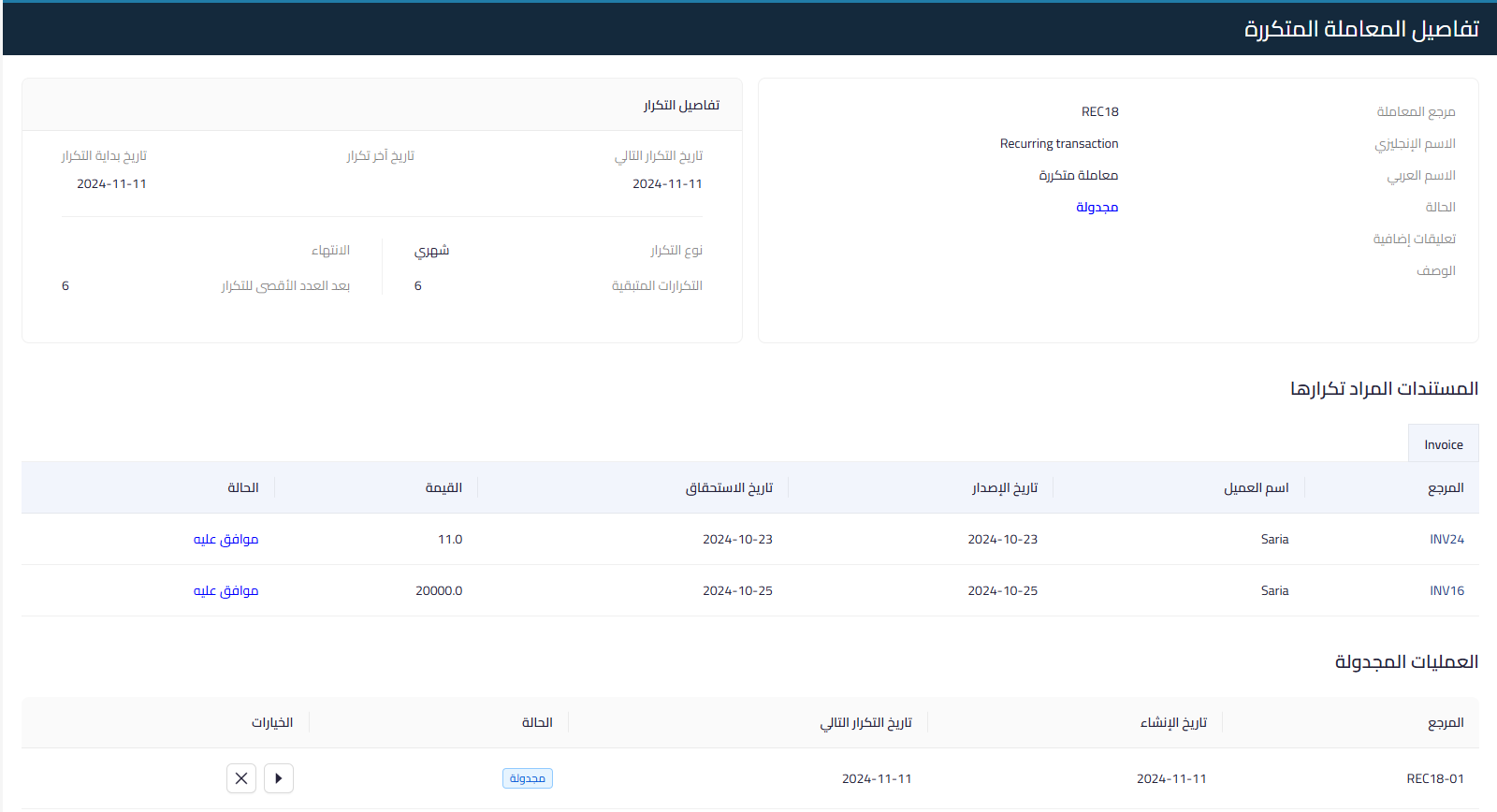Click the amount 11.0 cell
The image size is (1497, 812).
(450, 539)
